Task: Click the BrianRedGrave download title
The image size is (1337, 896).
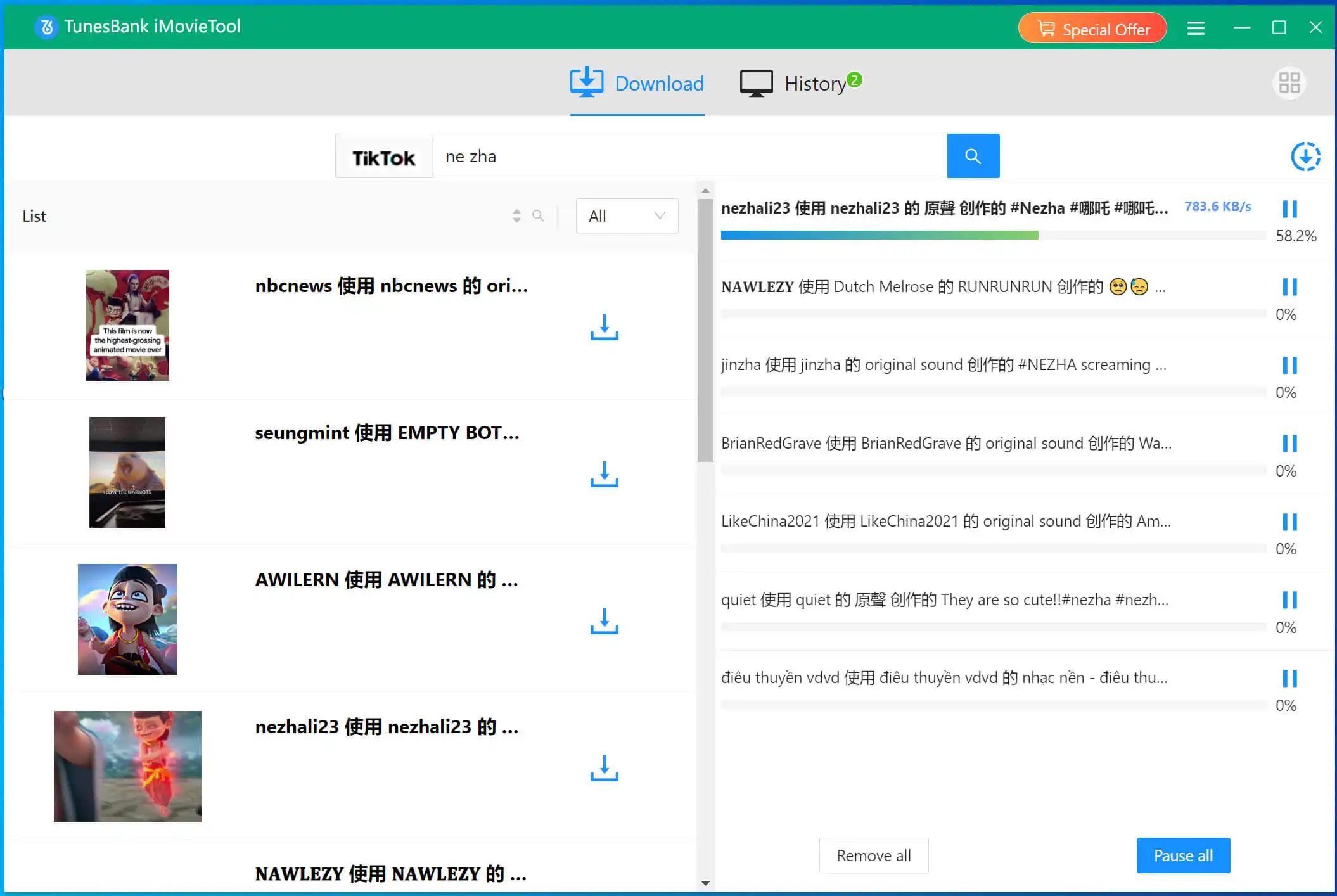Action: click(946, 443)
